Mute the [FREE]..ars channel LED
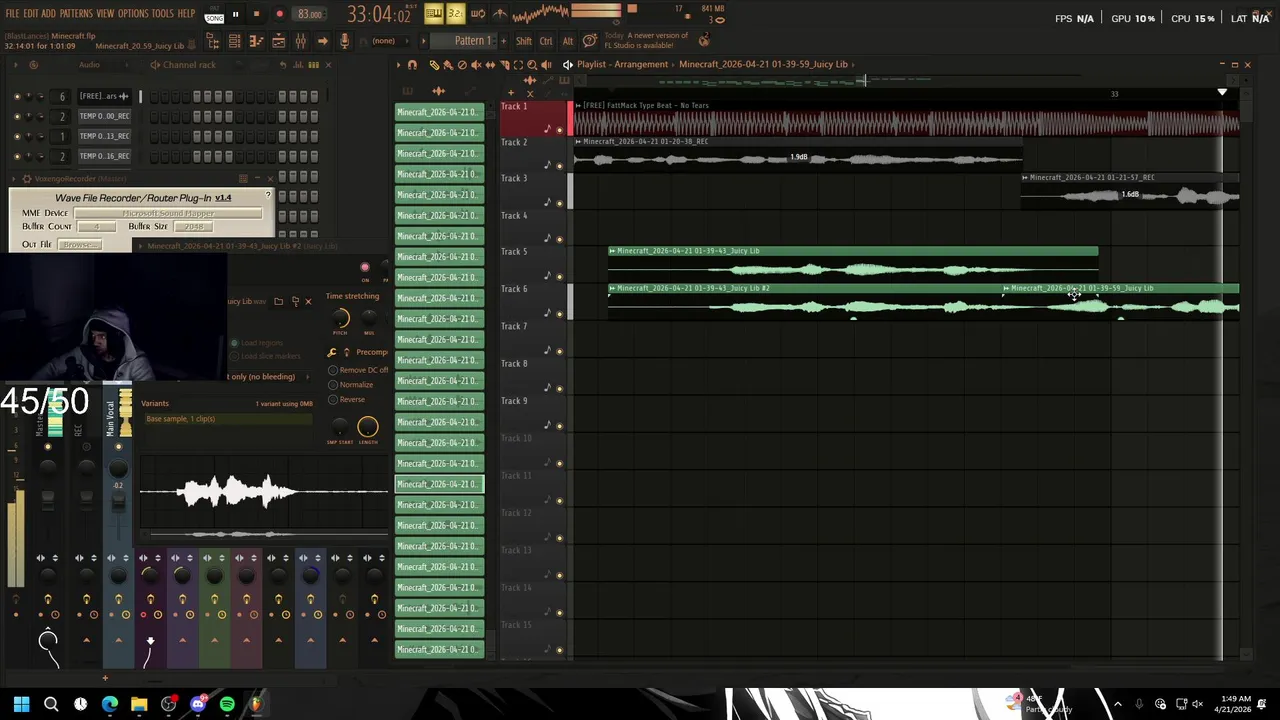The image size is (1280, 720). point(17,97)
